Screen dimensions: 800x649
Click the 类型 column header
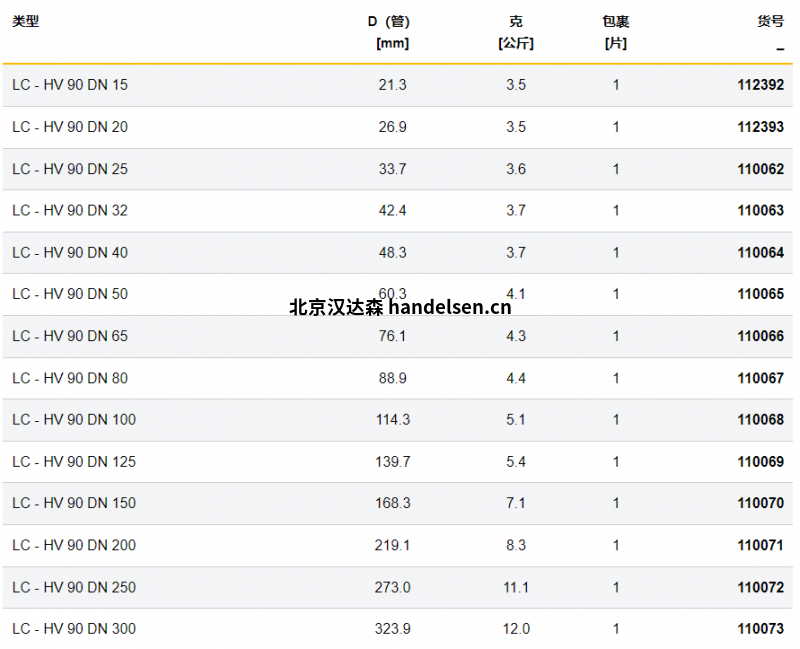click(26, 21)
